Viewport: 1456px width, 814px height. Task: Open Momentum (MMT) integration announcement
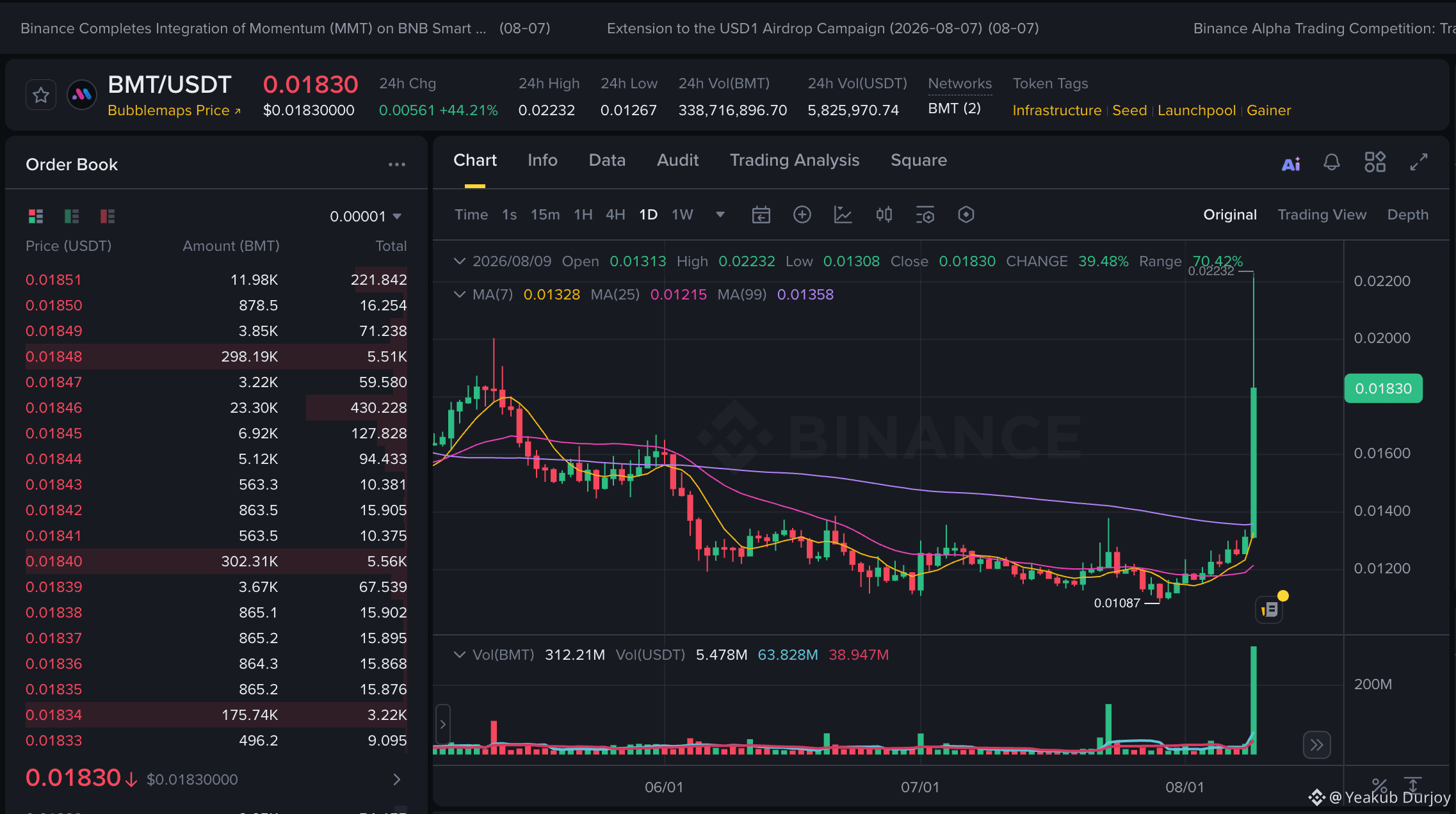pyautogui.click(x=286, y=29)
